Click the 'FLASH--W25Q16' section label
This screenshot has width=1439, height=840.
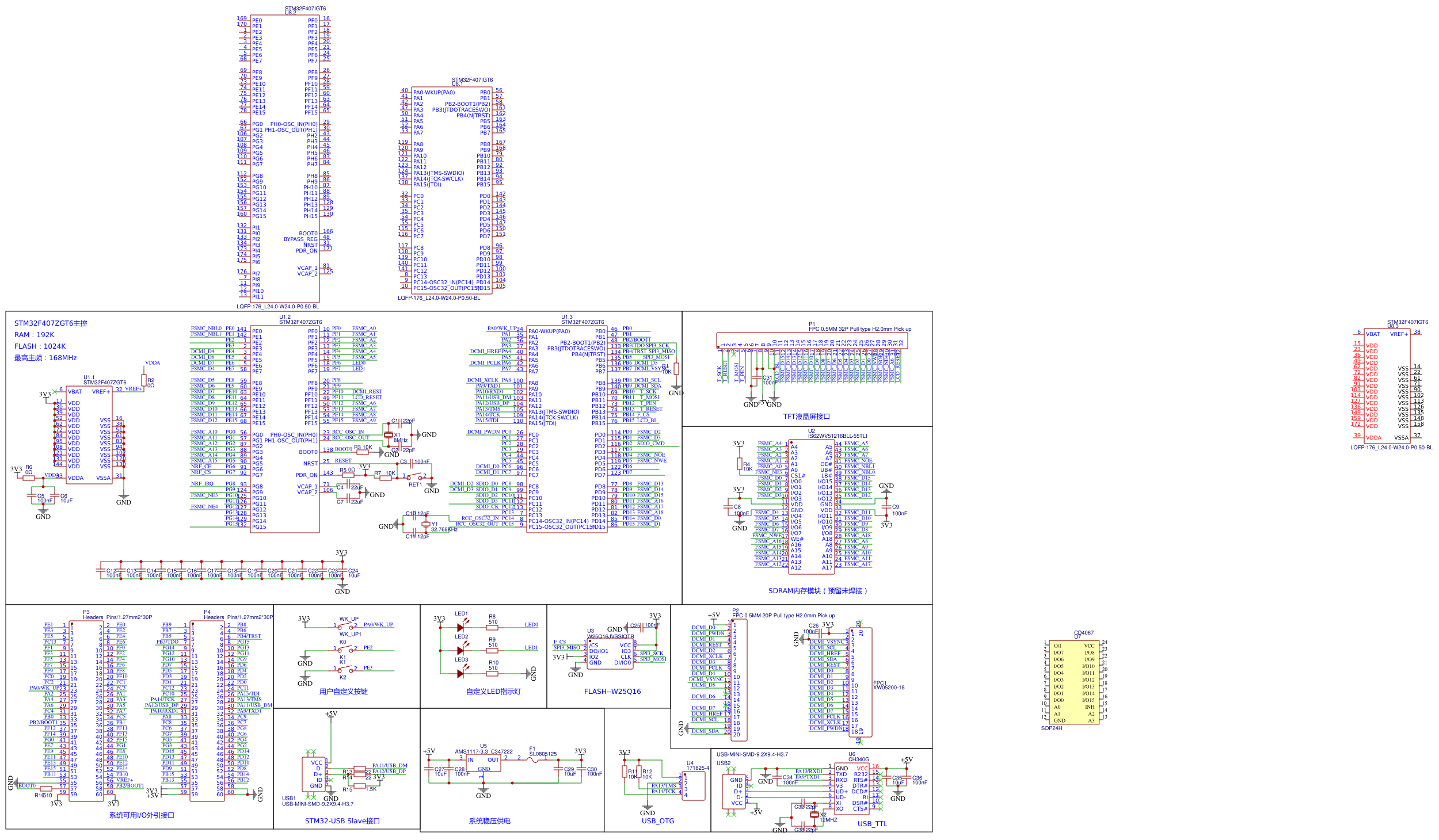pos(612,692)
